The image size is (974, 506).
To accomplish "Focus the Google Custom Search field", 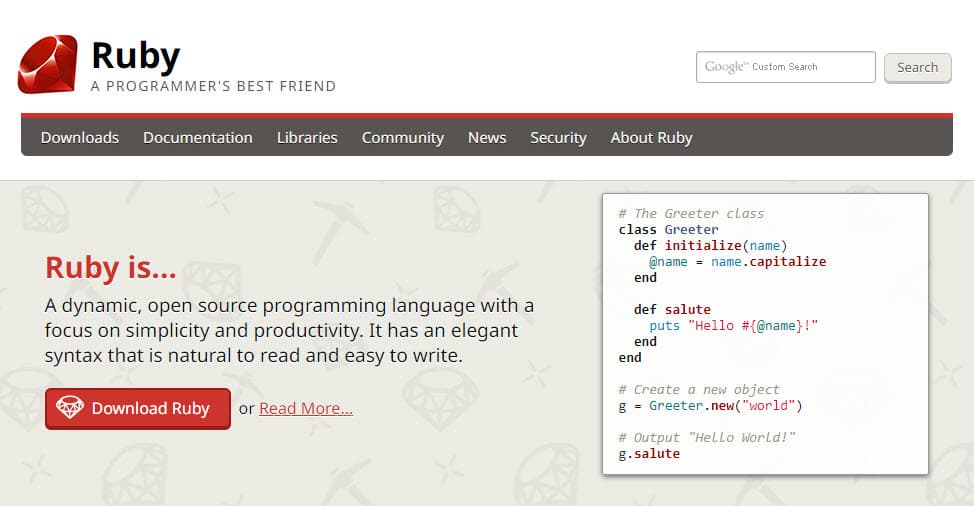I will pos(786,67).
